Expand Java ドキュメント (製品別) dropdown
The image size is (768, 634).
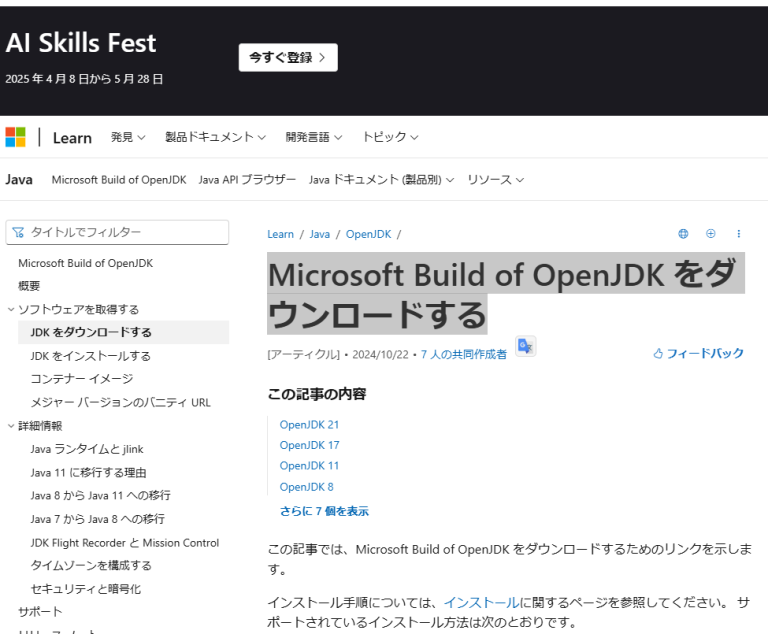pyautogui.click(x=381, y=180)
